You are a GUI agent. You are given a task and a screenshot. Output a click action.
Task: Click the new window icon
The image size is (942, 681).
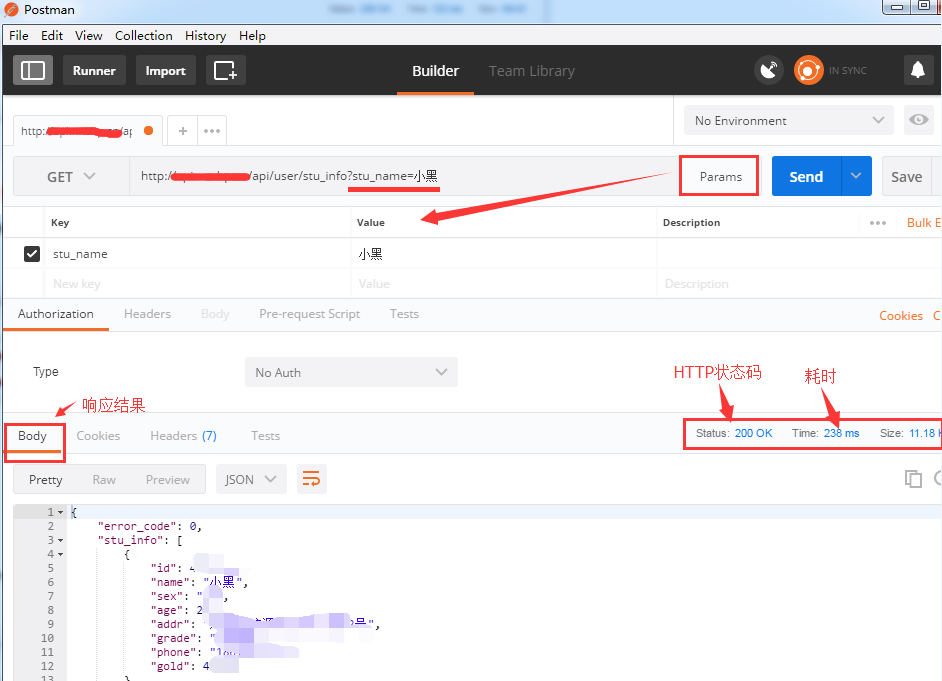[225, 70]
